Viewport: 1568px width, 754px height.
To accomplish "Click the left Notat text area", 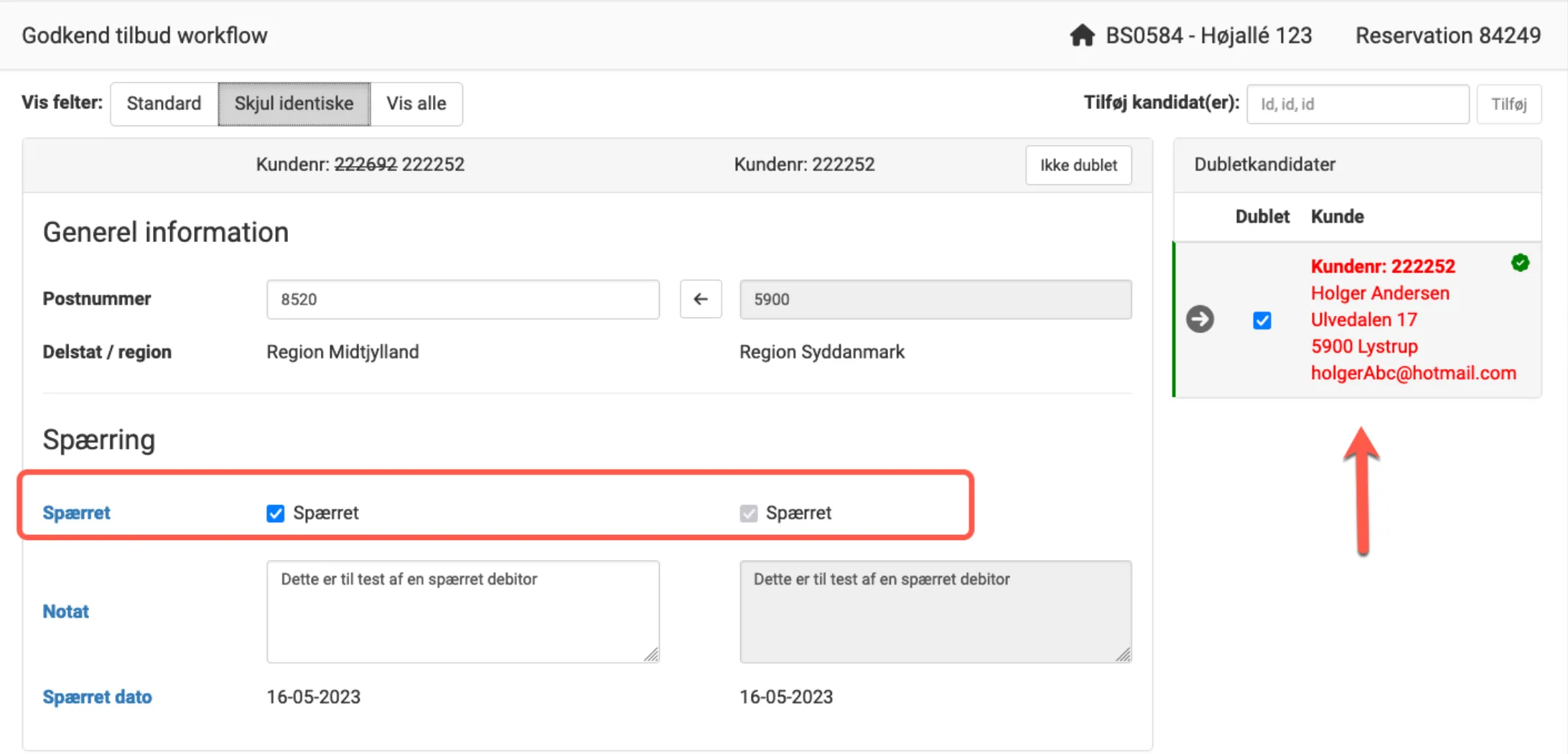I will 462,610.
